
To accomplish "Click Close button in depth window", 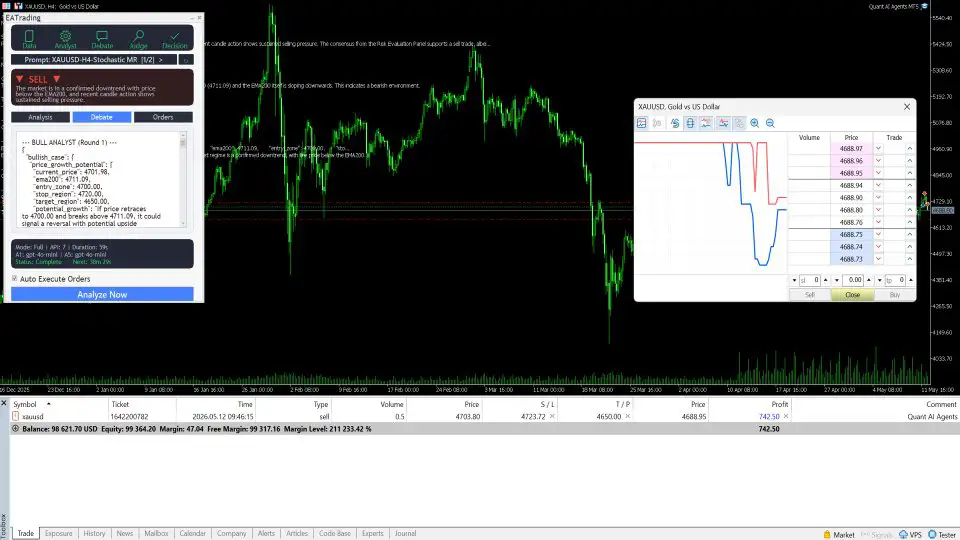I will (852, 295).
